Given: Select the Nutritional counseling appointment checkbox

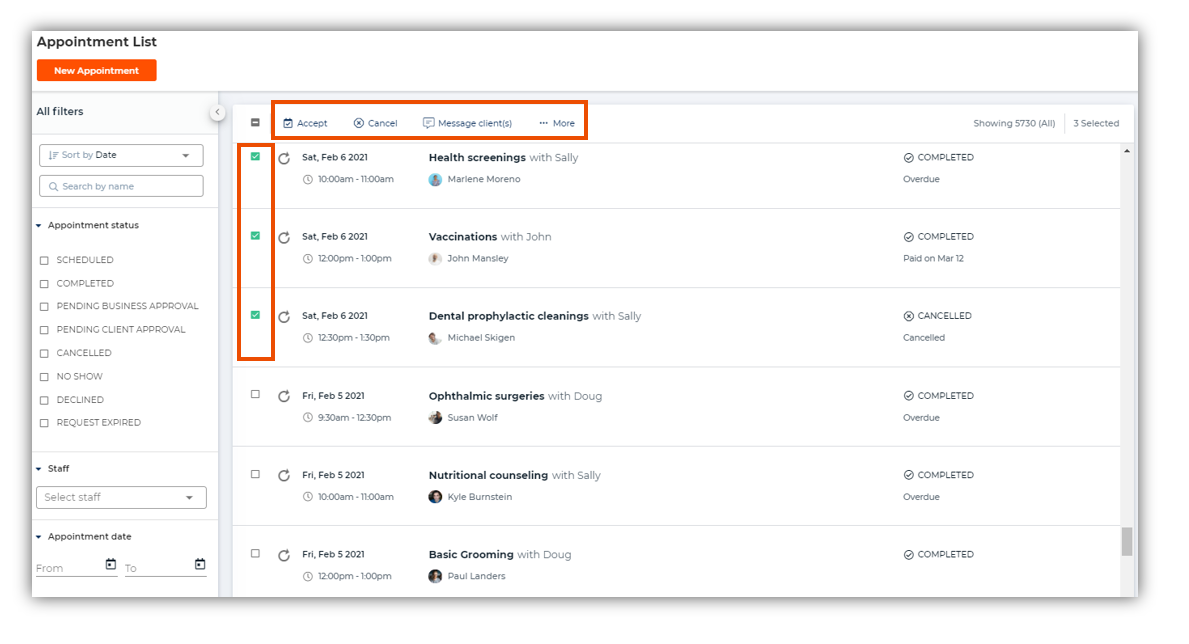Looking at the screenshot, I should coord(256,474).
